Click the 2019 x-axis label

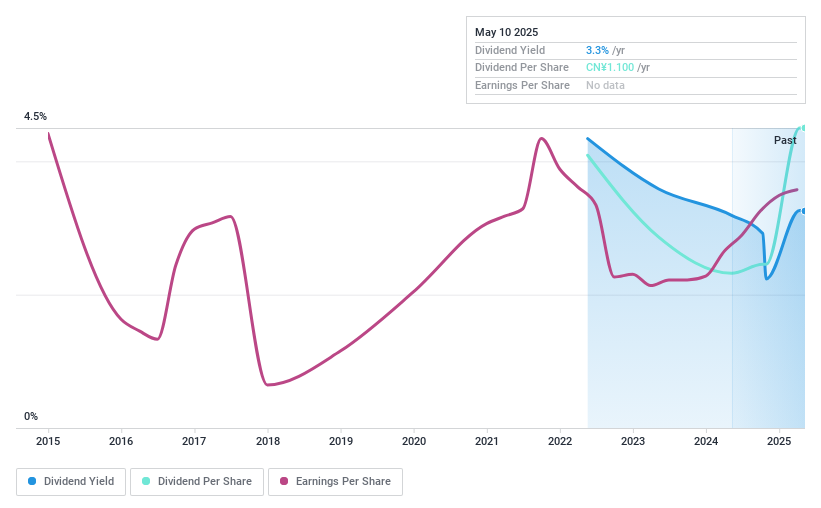tap(341, 441)
